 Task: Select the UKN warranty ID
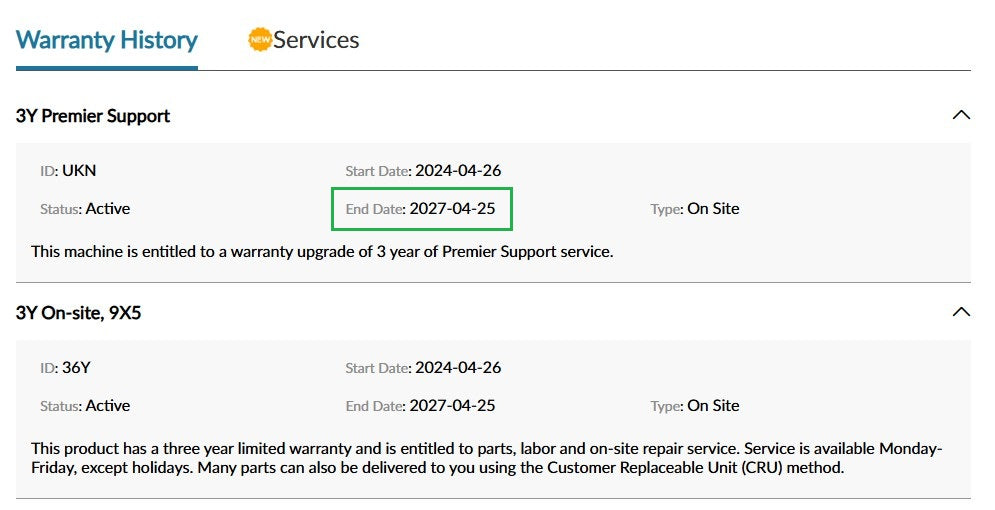[79, 170]
